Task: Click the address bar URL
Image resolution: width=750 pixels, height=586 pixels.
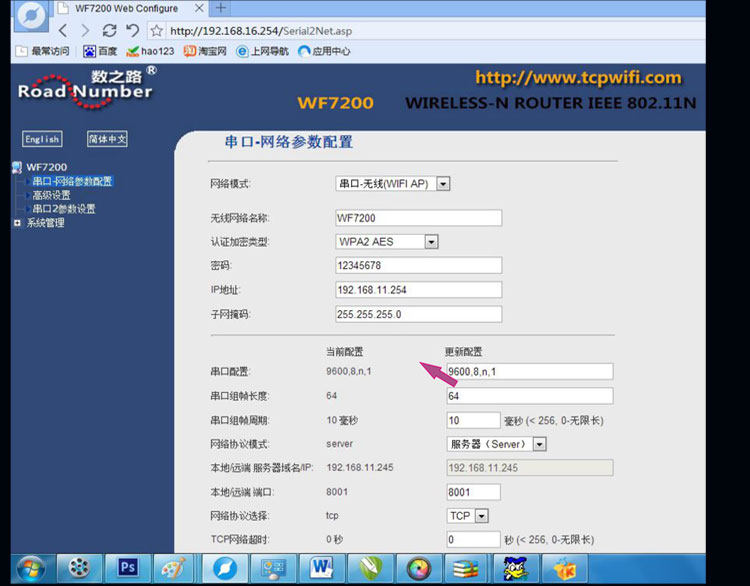Action: [x=261, y=31]
